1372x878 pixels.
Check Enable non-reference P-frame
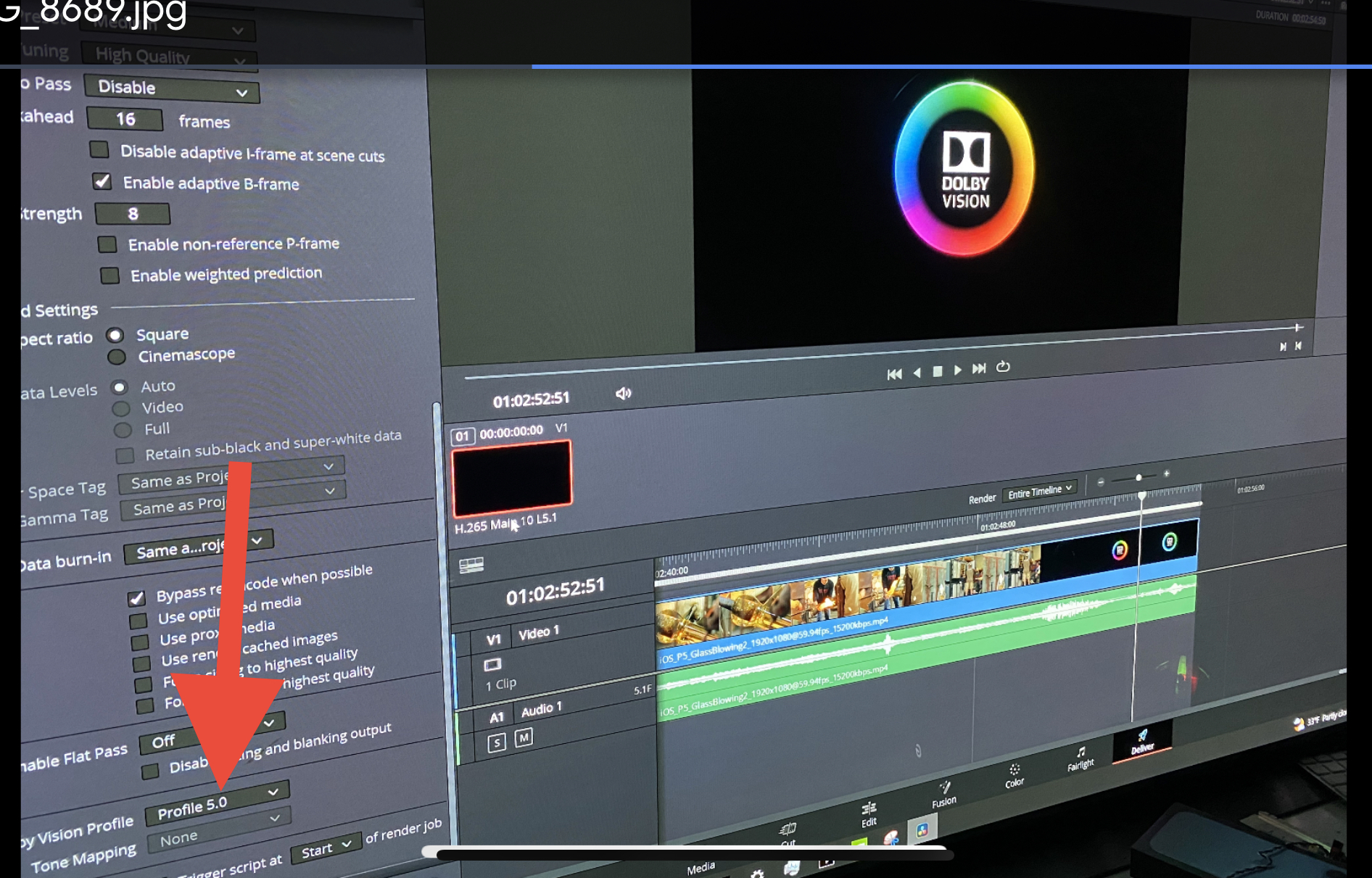tap(107, 244)
